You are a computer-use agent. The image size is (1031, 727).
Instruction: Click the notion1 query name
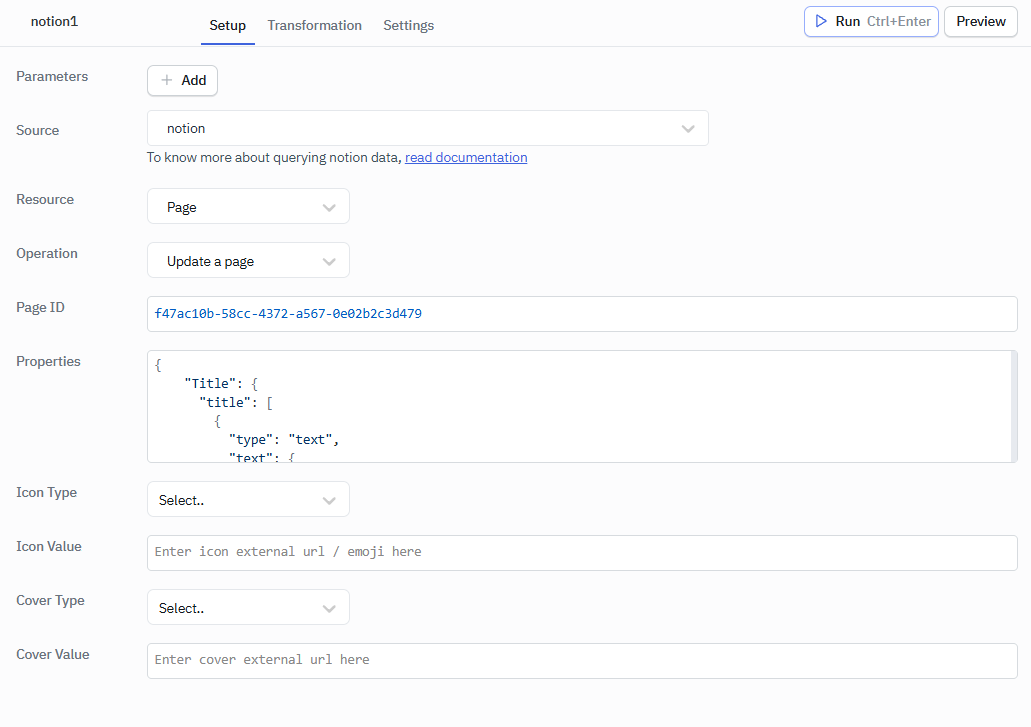point(54,21)
